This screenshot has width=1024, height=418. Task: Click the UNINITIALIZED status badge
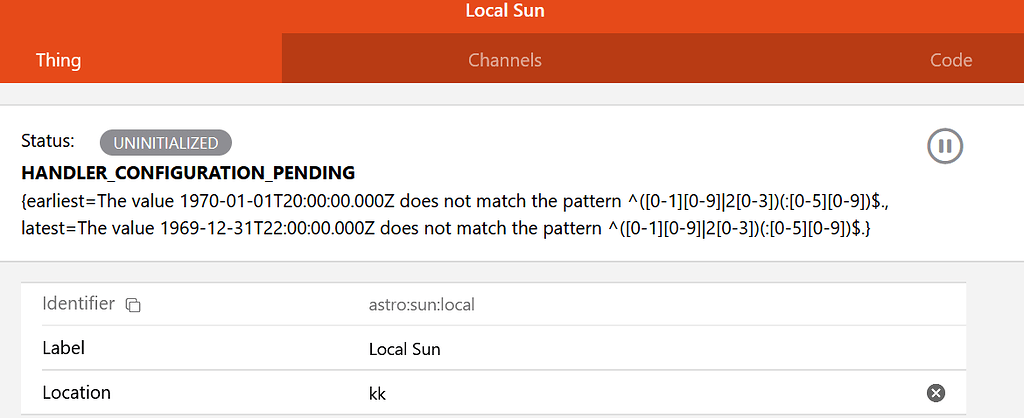166,143
